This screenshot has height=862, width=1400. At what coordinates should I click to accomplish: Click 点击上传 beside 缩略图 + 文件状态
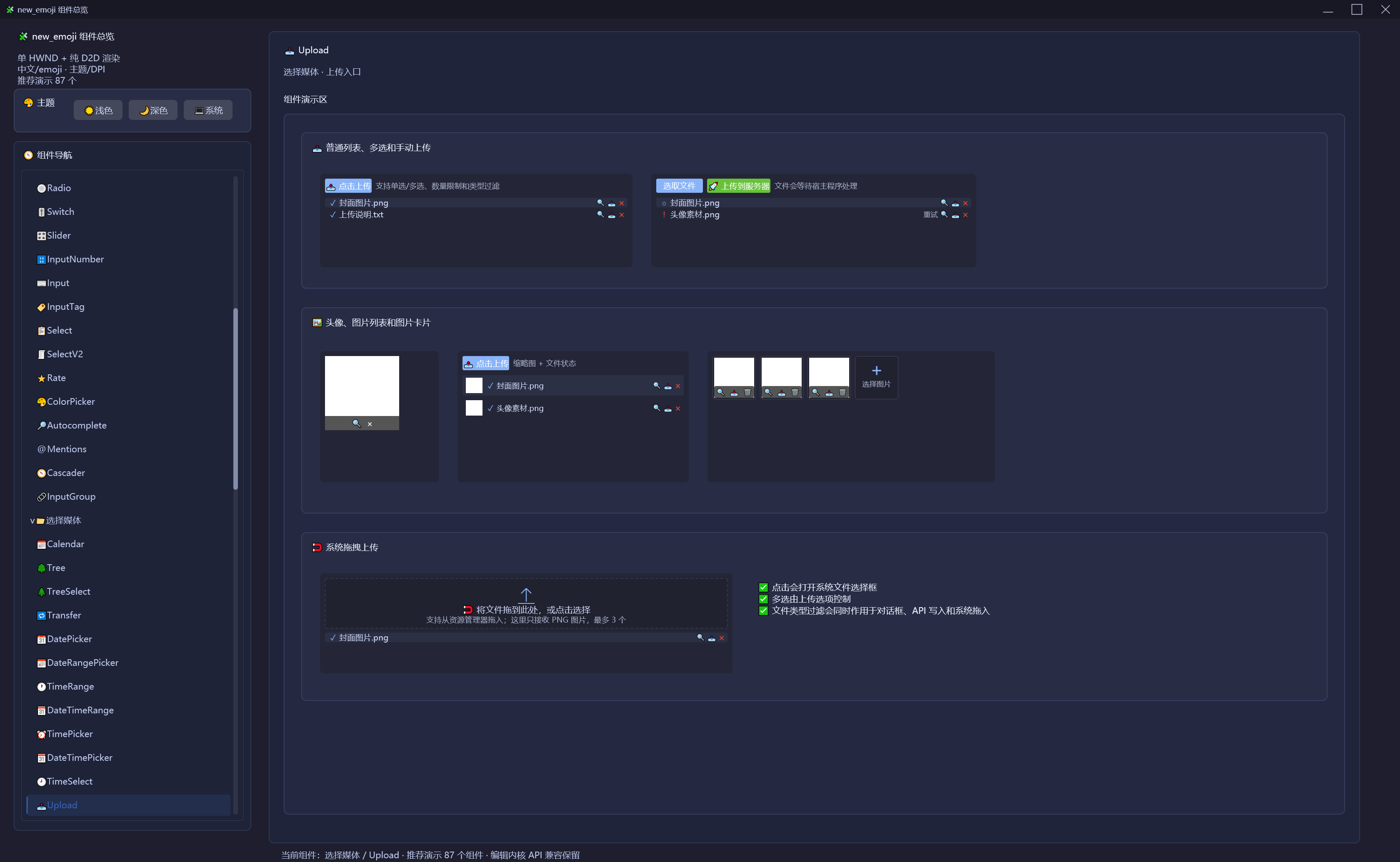(485, 363)
